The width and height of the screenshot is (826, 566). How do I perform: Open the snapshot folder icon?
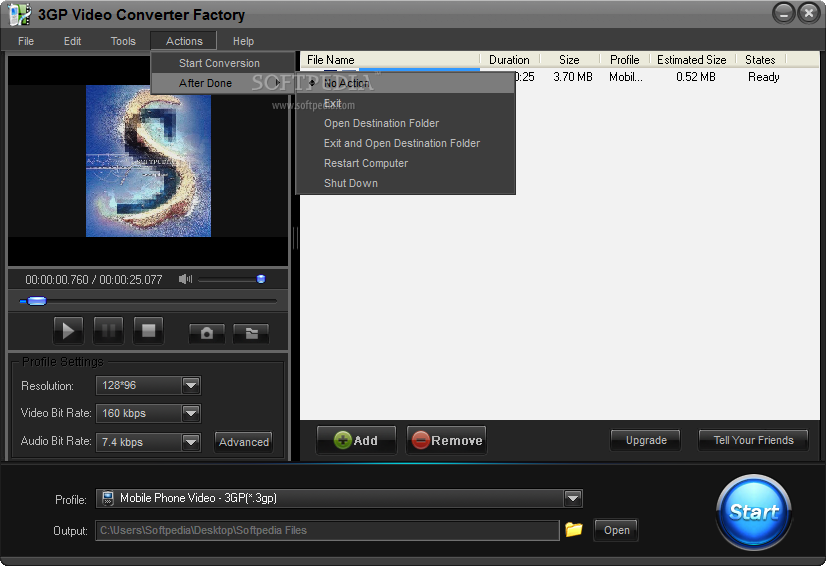point(251,333)
